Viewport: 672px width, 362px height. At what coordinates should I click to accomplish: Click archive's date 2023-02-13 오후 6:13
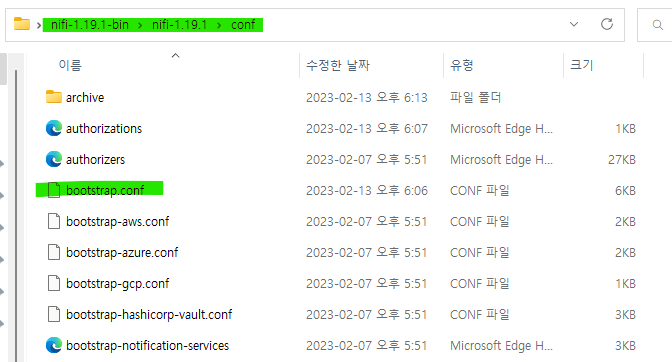click(367, 98)
